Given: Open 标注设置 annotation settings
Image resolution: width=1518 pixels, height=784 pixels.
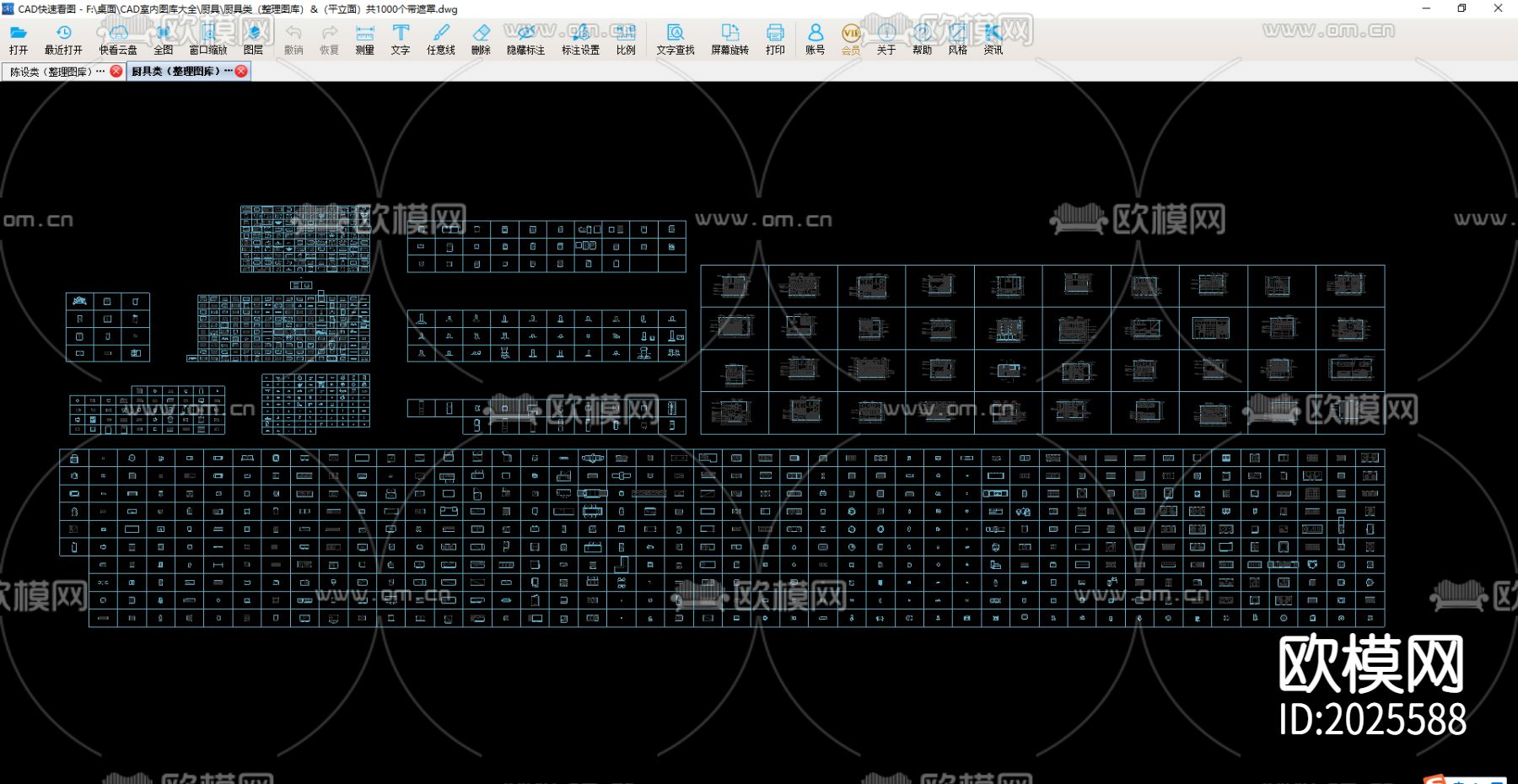Looking at the screenshot, I should pyautogui.click(x=580, y=40).
